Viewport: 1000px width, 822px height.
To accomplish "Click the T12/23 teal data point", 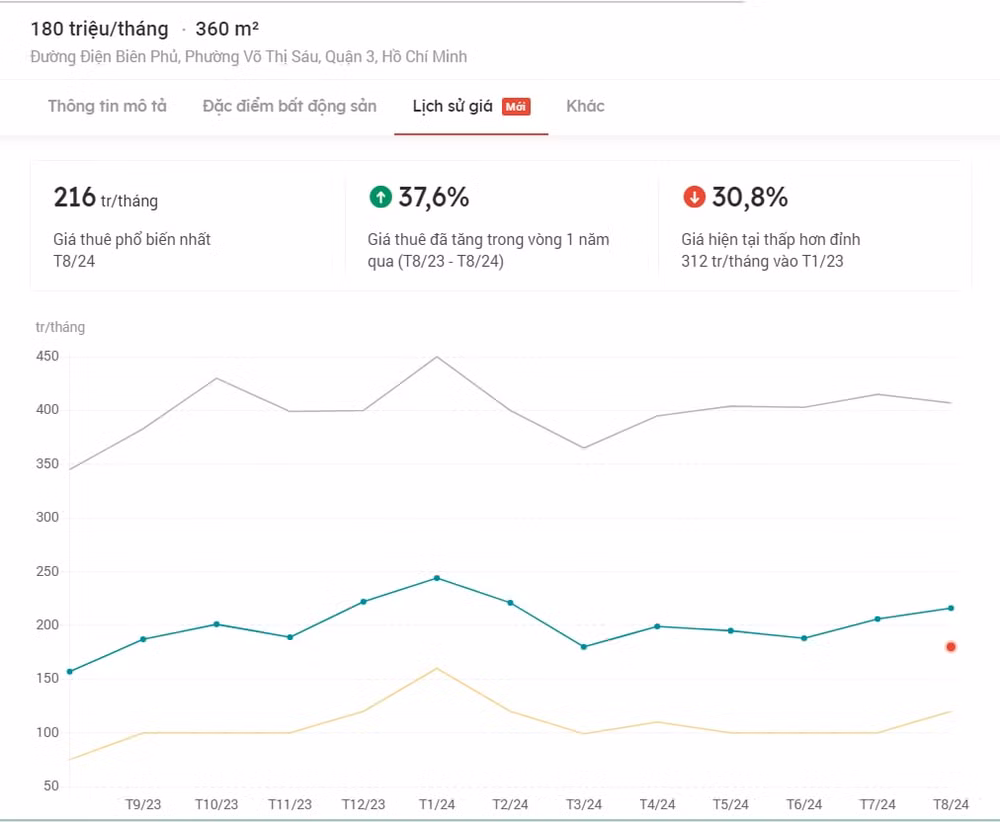I will point(364,601).
